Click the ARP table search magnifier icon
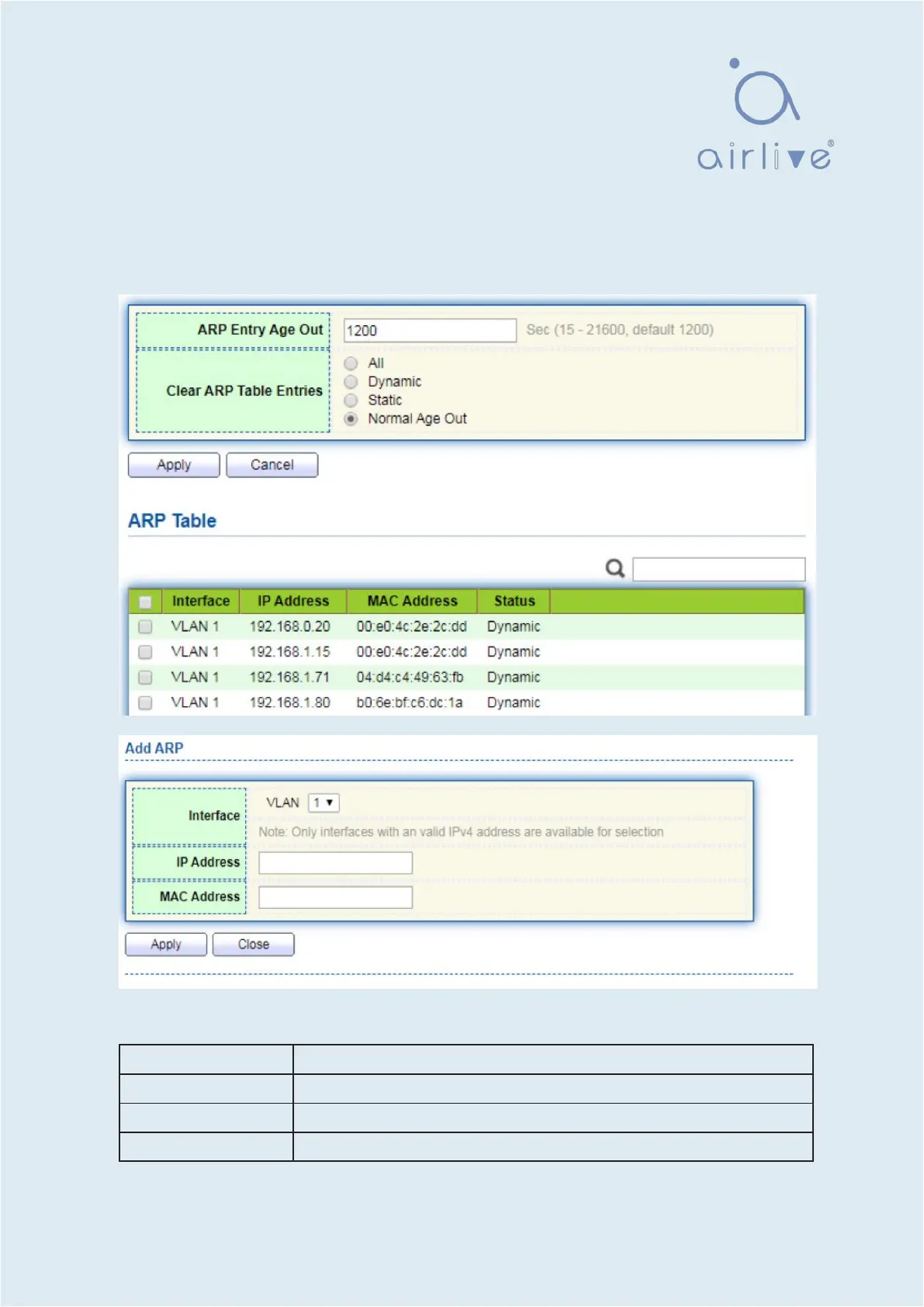Screen dimensions: 924x1307 click(x=614, y=569)
